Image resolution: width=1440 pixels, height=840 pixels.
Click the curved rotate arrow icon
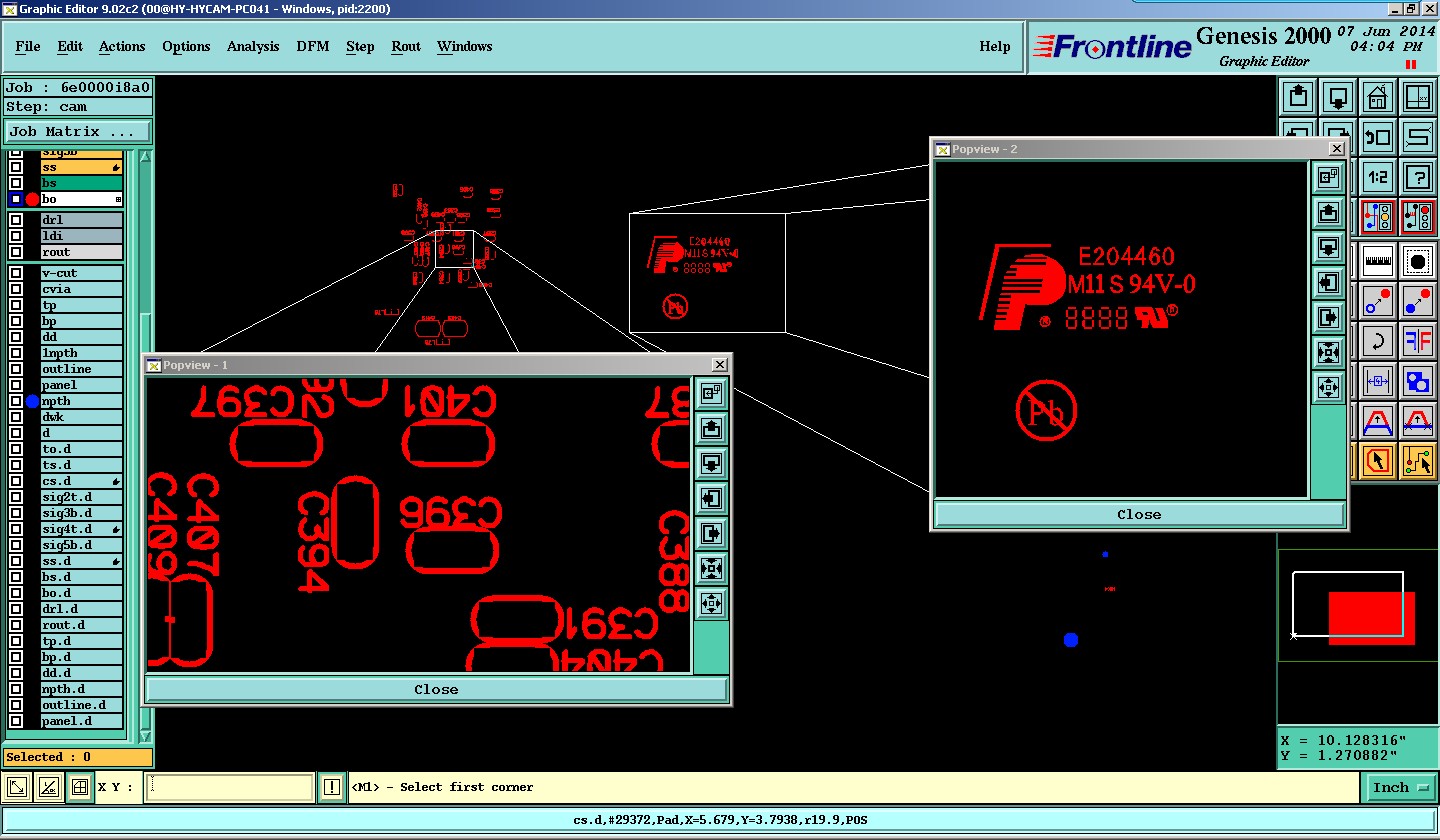click(1378, 341)
